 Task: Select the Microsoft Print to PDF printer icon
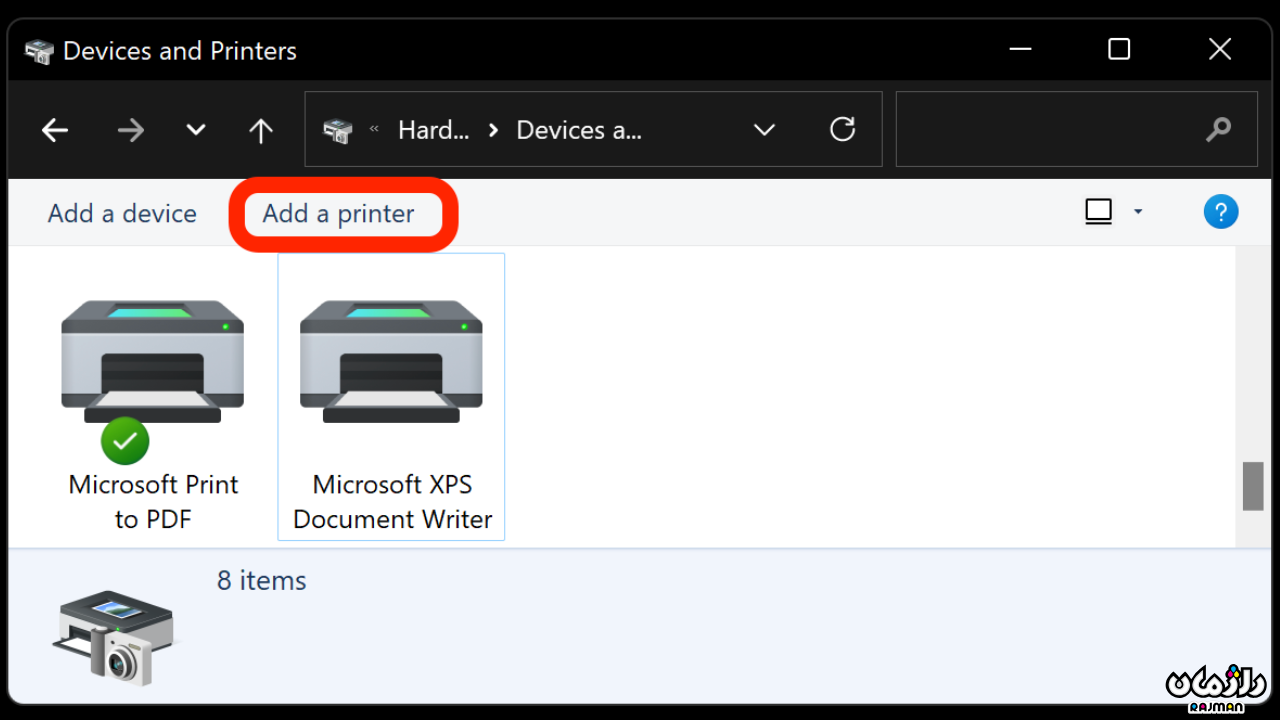[x=152, y=361]
